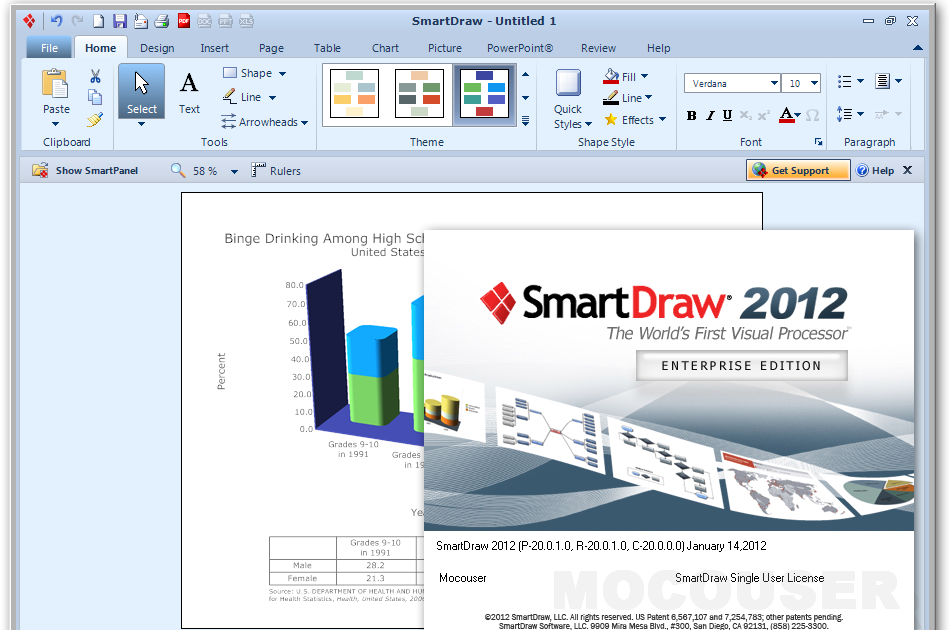951x630 pixels.
Task: Collapse the ribbon with the up arrow
Action: [918, 48]
